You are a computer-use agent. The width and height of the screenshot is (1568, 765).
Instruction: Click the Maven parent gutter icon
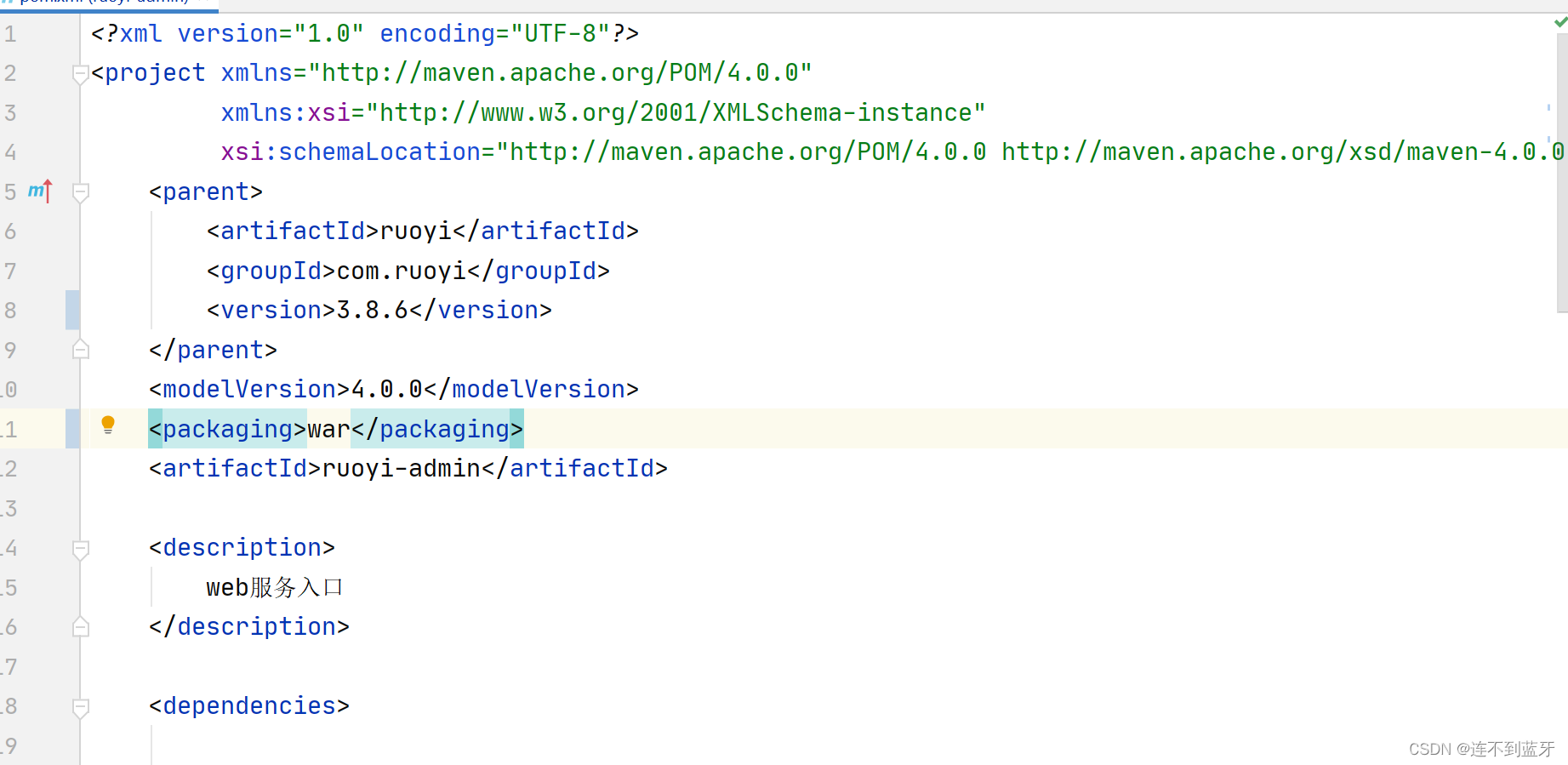tap(40, 191)
